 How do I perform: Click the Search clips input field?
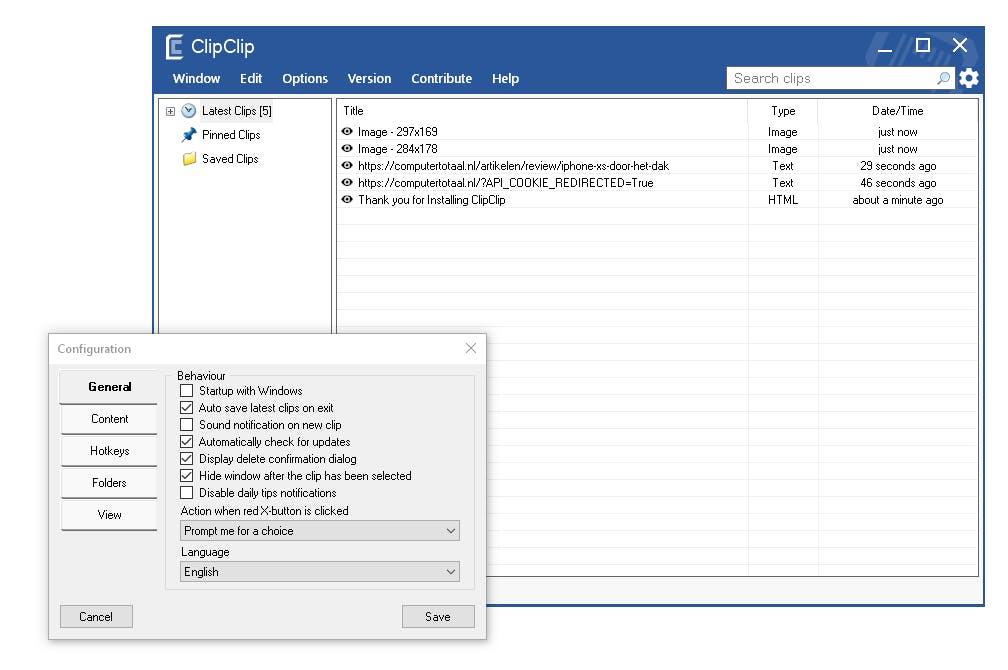830,78
